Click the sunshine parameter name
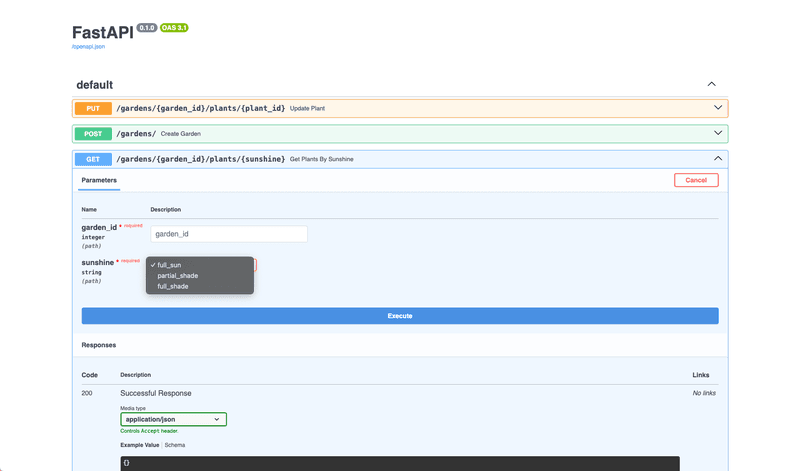 click(97, 262)
